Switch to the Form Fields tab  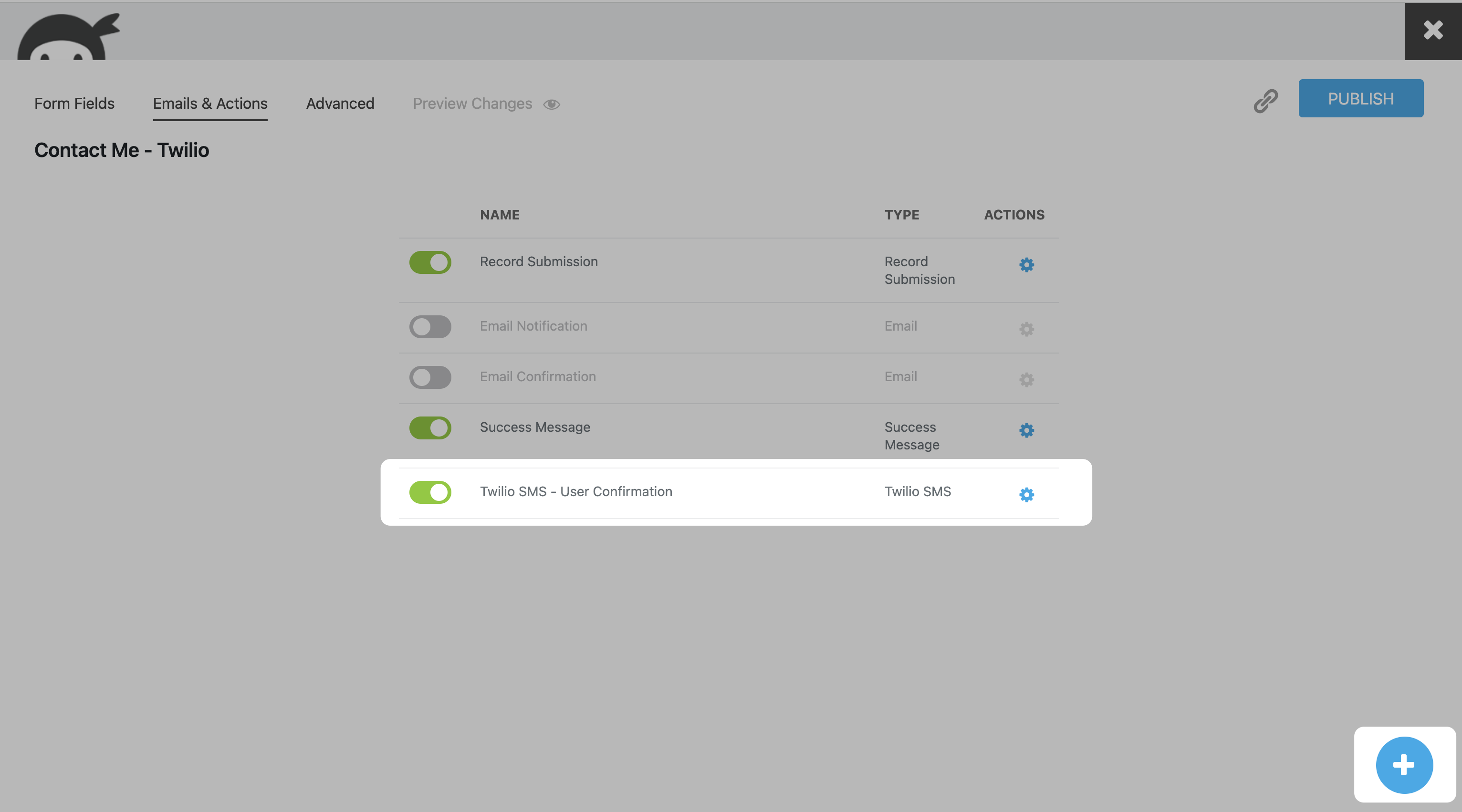pyautogui.click(x=74, y=103)
